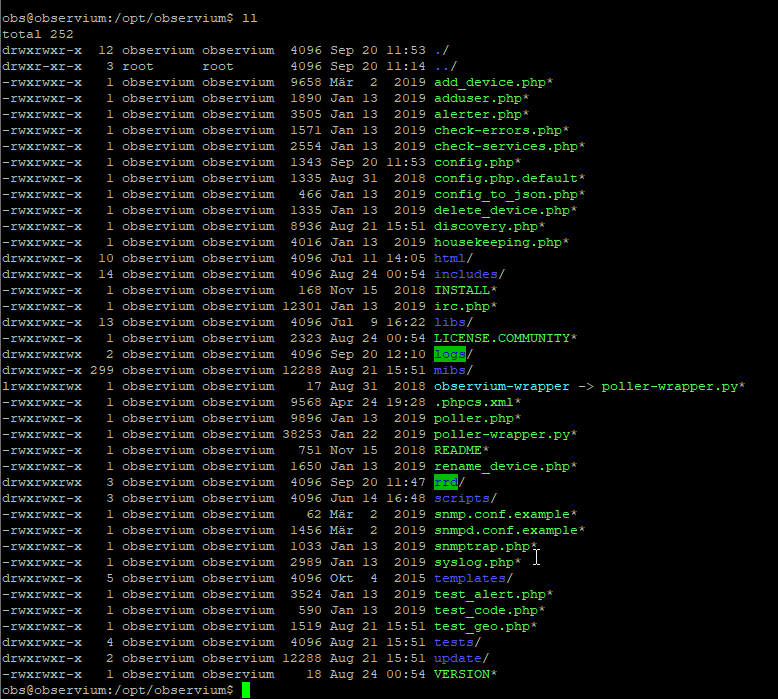Viewport: 778px width, 699px height.
Task: Click snmp.conf.example file name
Action: click(502, 514)
